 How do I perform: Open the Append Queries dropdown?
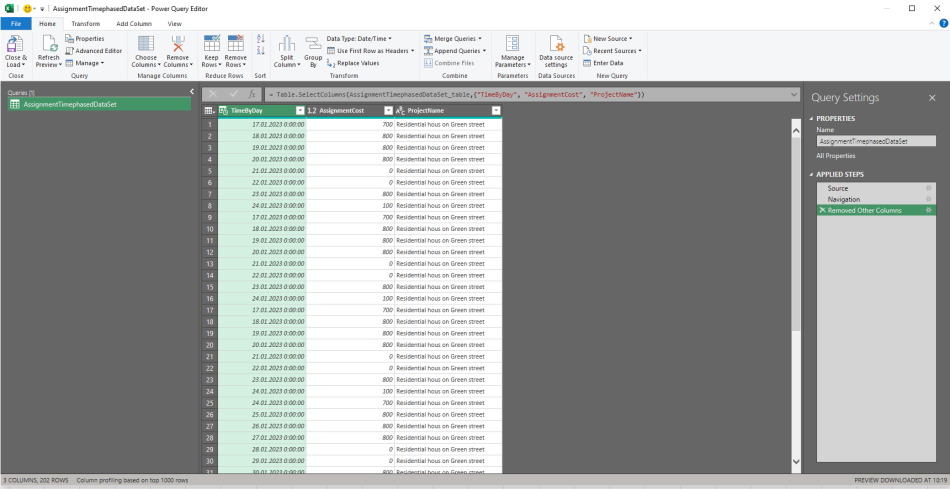tap(455, 51)
